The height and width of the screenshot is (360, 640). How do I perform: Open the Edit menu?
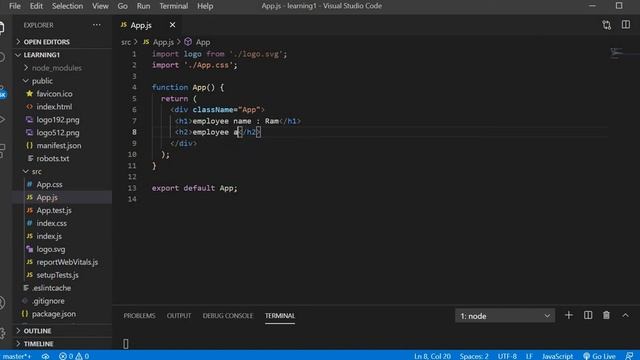tap(36, 6)
